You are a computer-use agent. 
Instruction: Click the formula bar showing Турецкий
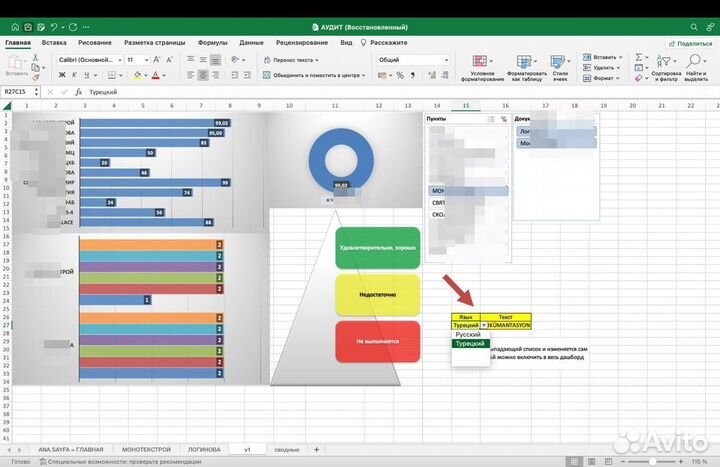coord(402,92)
